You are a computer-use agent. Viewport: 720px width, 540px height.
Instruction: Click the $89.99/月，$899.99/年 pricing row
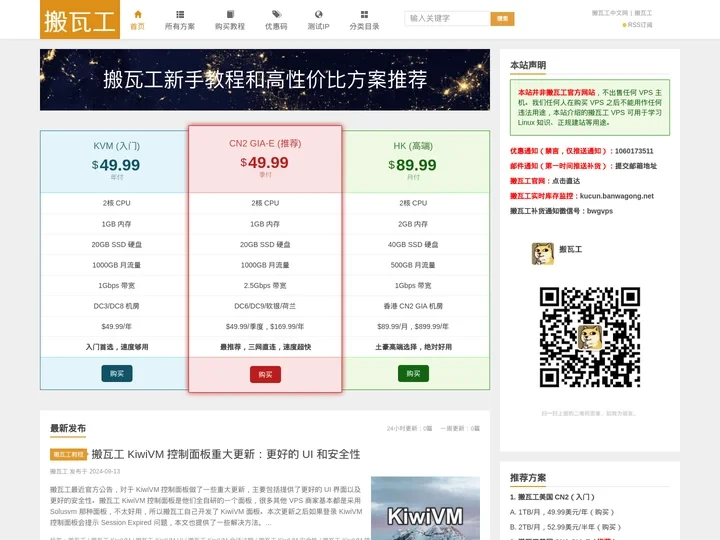(413, 326)
